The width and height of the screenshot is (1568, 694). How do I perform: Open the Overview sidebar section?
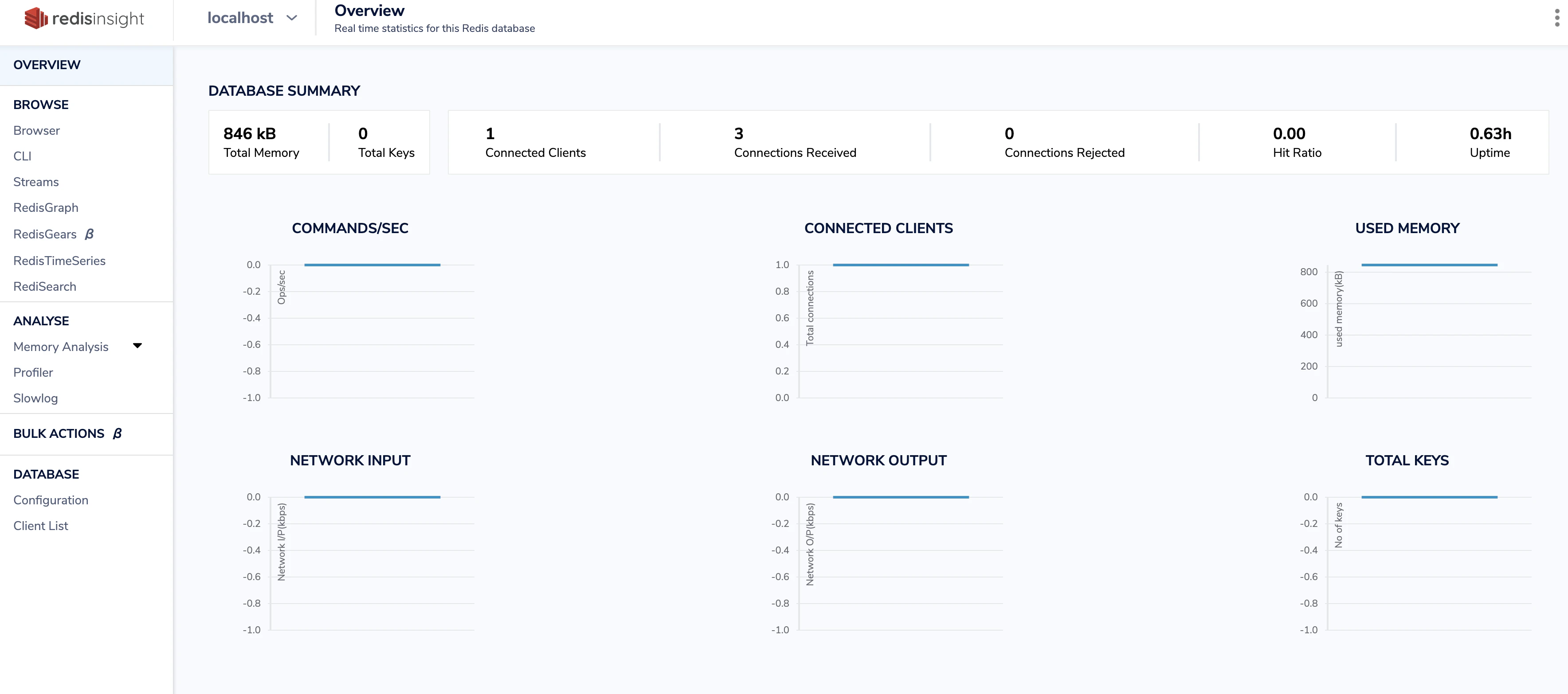tap(47, 65)
